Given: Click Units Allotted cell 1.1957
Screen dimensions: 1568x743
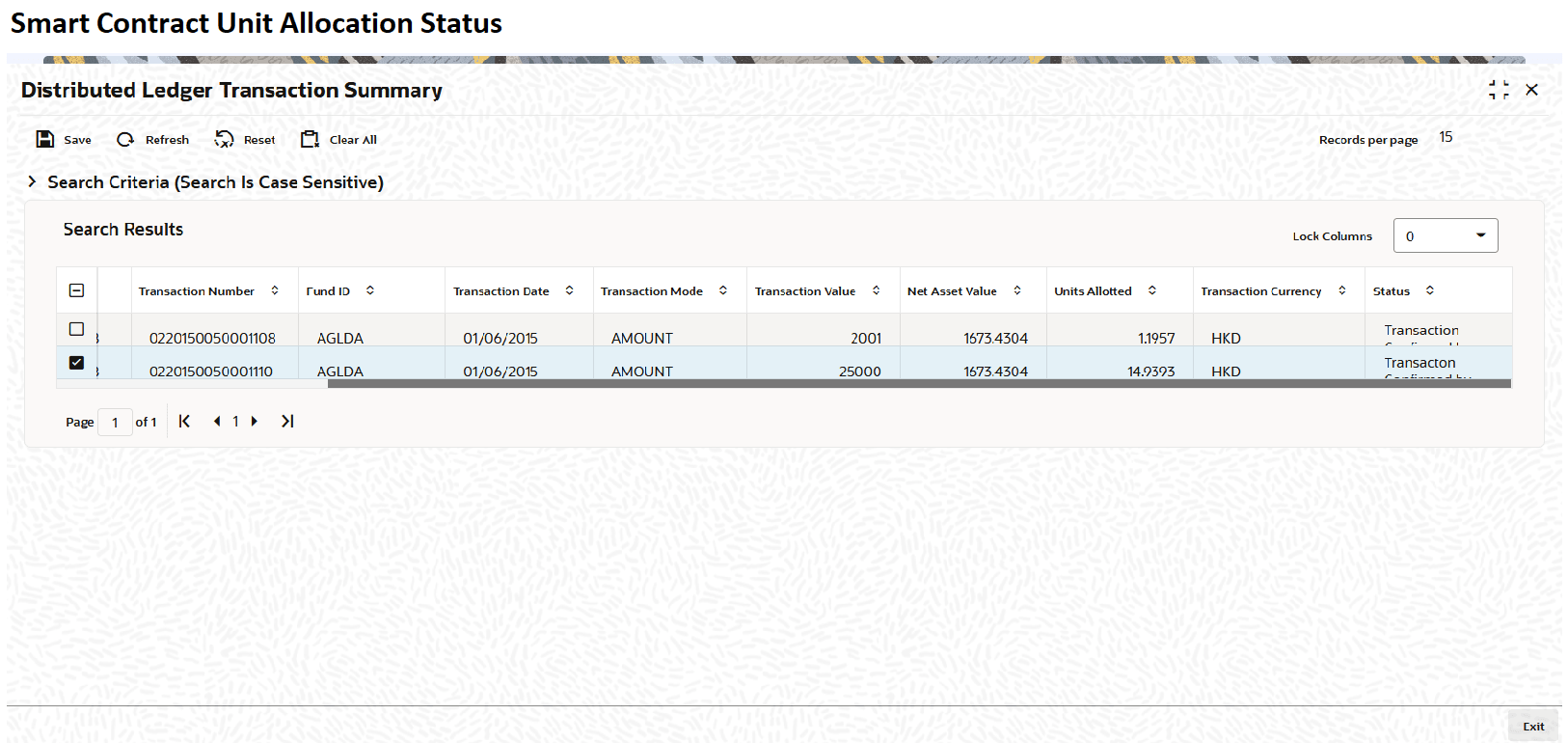Looking at the screenshot, I should (x=1156, y=338).
